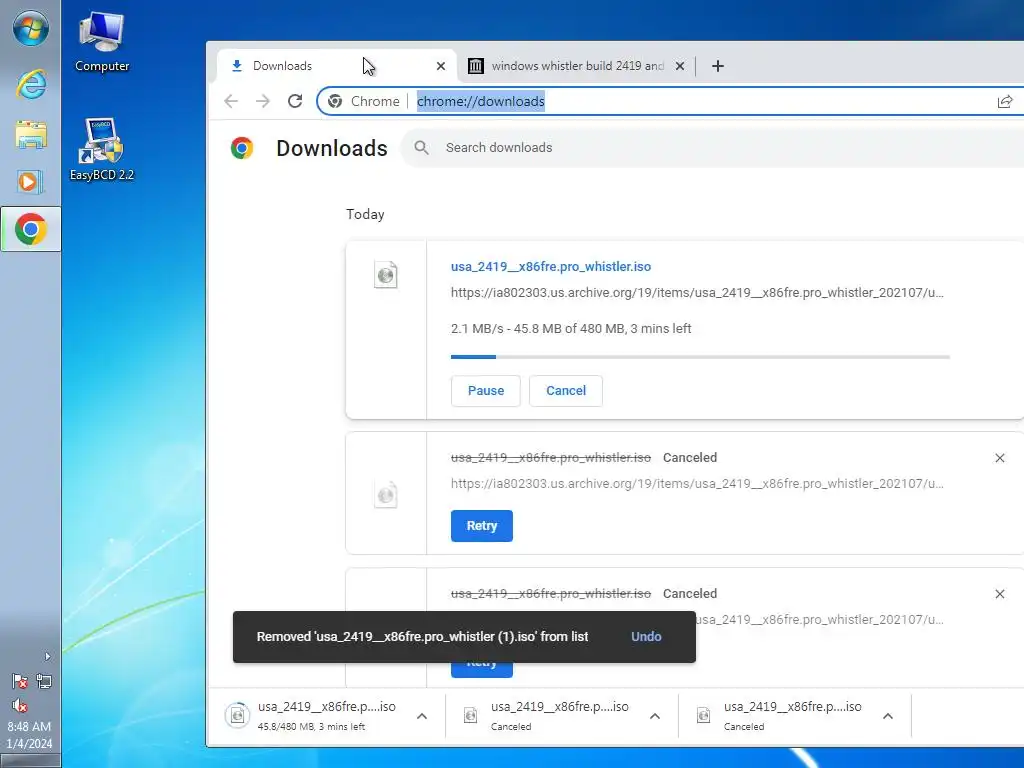
Task: Open the source URL of the first canceled download
Action: pos(697,484)
